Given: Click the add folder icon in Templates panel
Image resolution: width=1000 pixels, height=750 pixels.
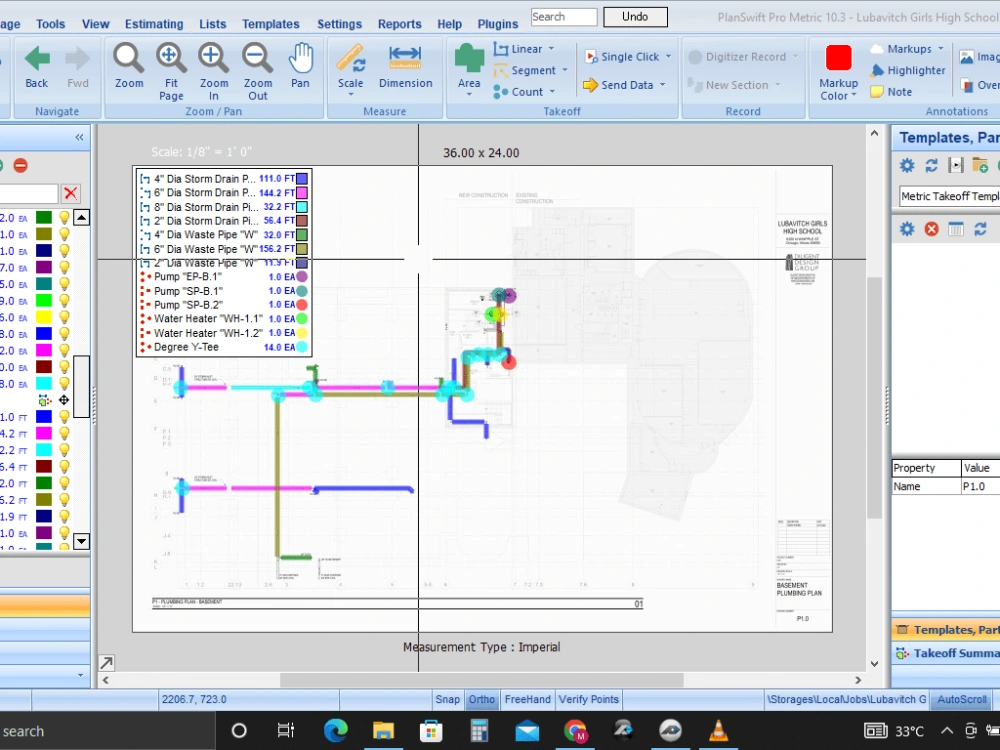Looking at the screenshot, I should point(980,166).
